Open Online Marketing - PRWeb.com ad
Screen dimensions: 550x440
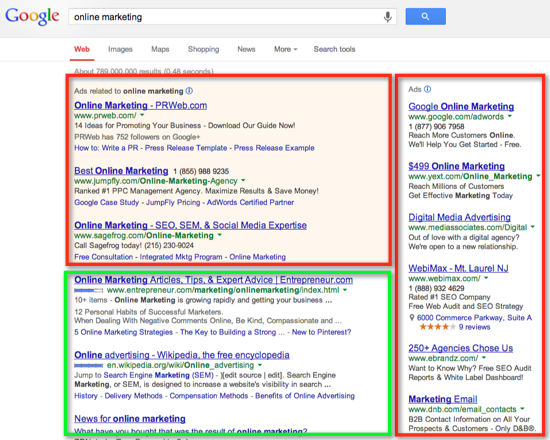141,105
